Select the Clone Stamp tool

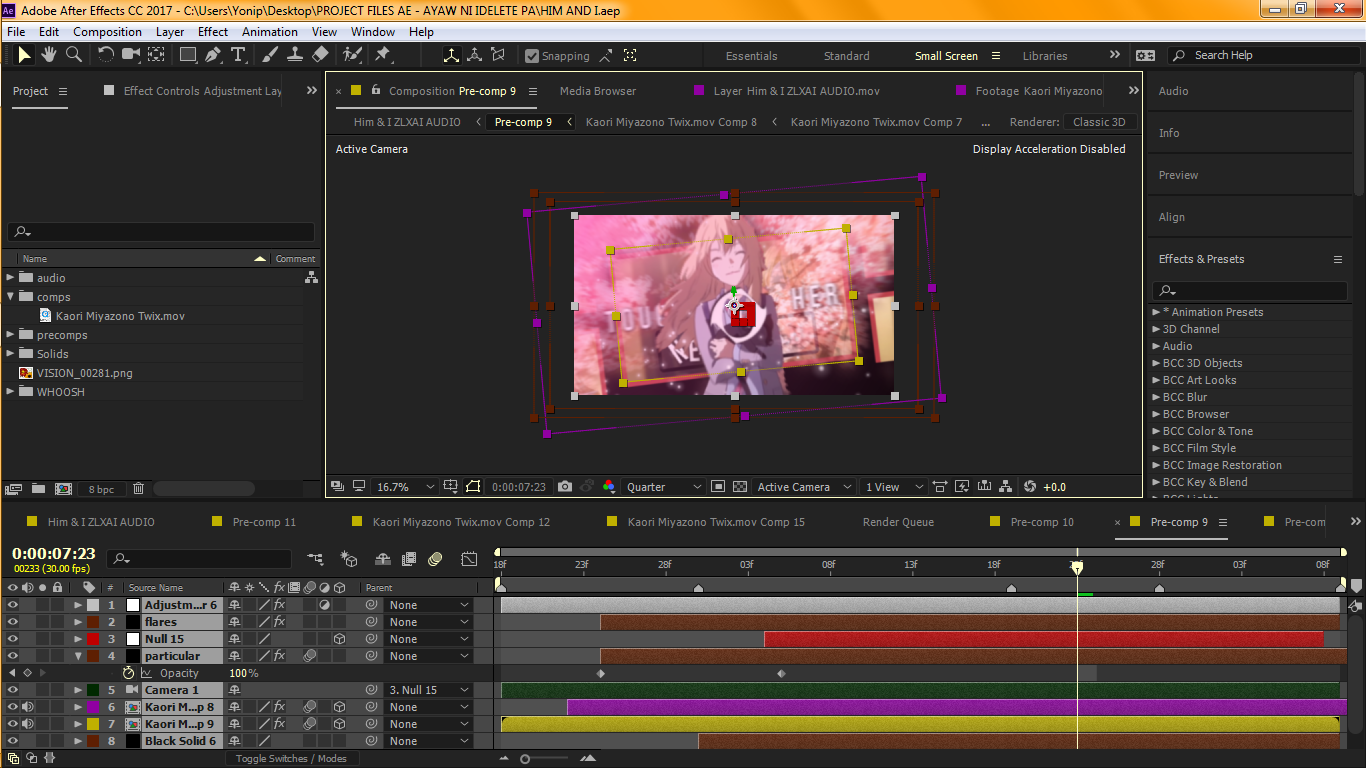coord(295,55)
